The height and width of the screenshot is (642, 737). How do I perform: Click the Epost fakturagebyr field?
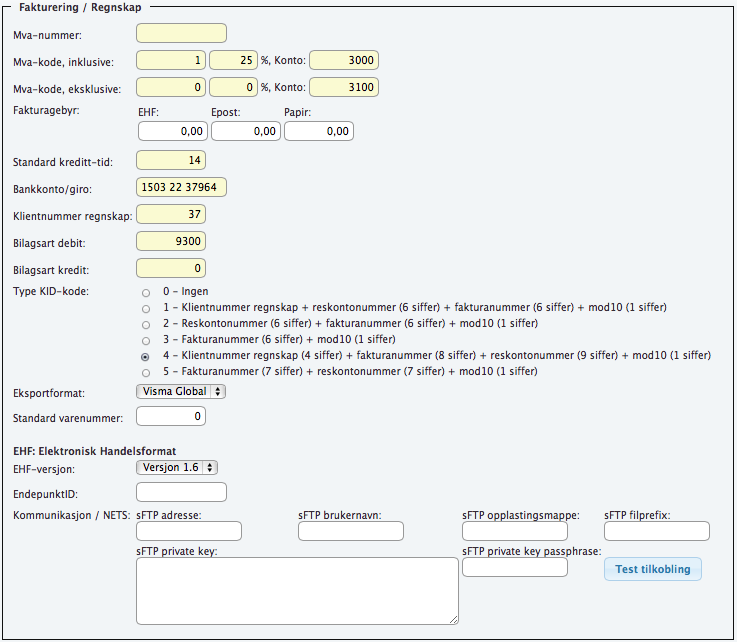246,131
